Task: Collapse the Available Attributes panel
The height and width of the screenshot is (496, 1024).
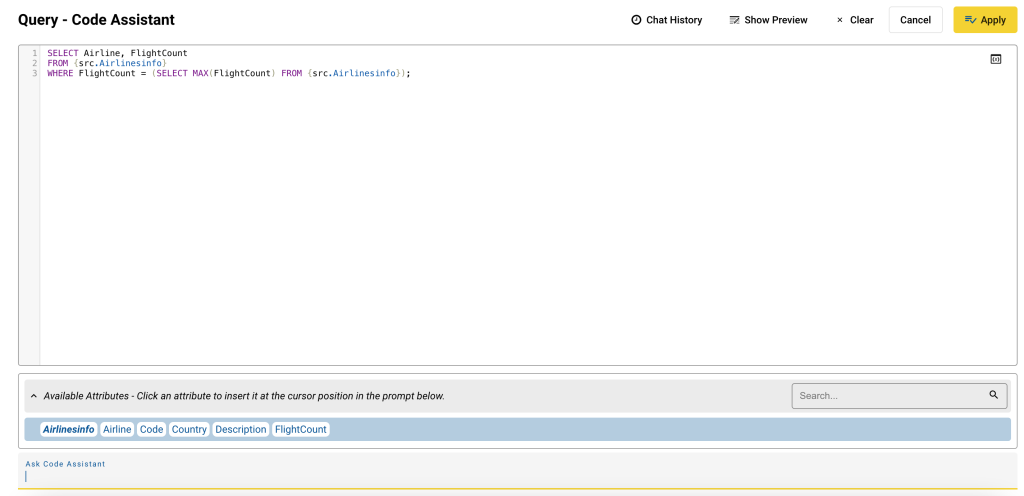Action: point(33,396)
